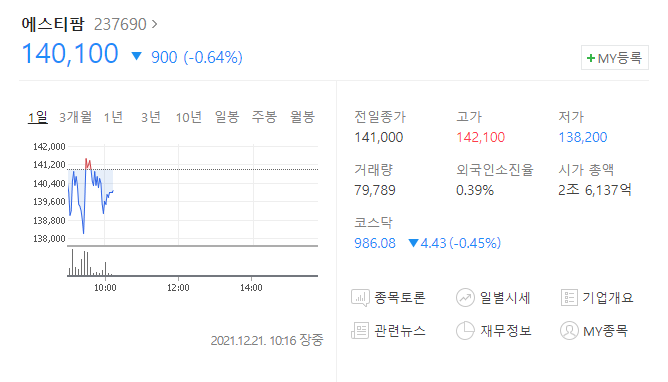Click the down triangle next to 4.43
Screen dimensions: 668x382
pyautogui.click(x=413, y=243)
